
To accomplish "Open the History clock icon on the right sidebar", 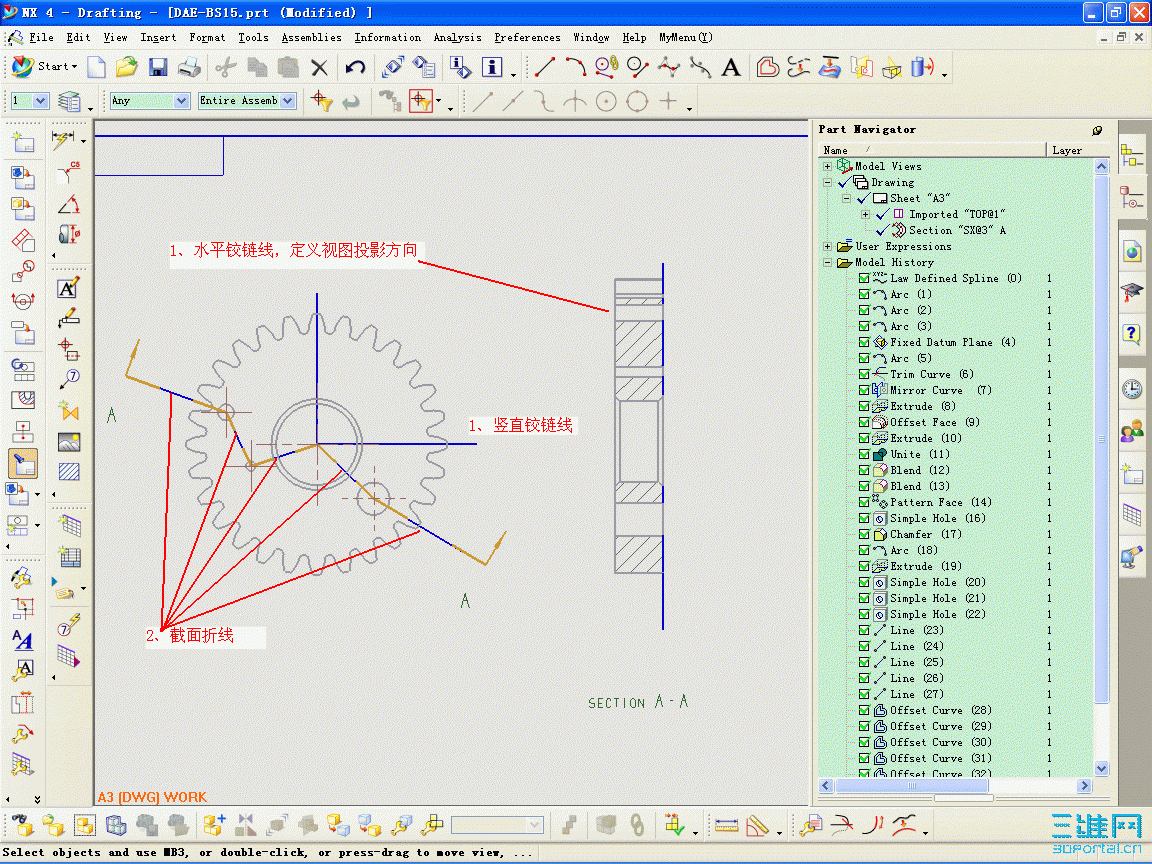I will pyautogui.click(x=1132, y=389).
